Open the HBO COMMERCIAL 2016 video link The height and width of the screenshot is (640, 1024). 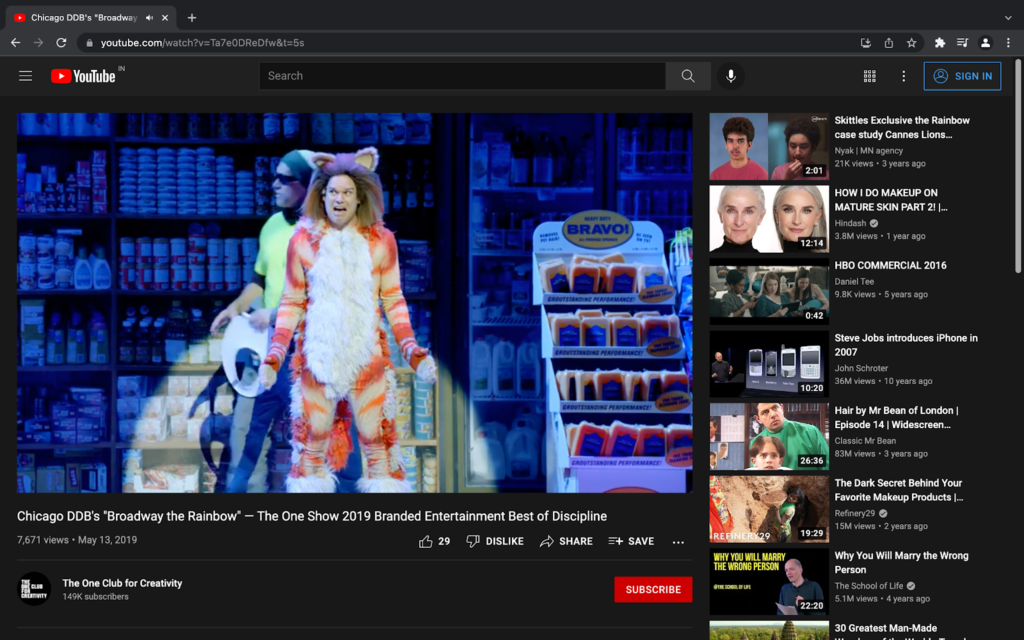(x=891, y=265)
